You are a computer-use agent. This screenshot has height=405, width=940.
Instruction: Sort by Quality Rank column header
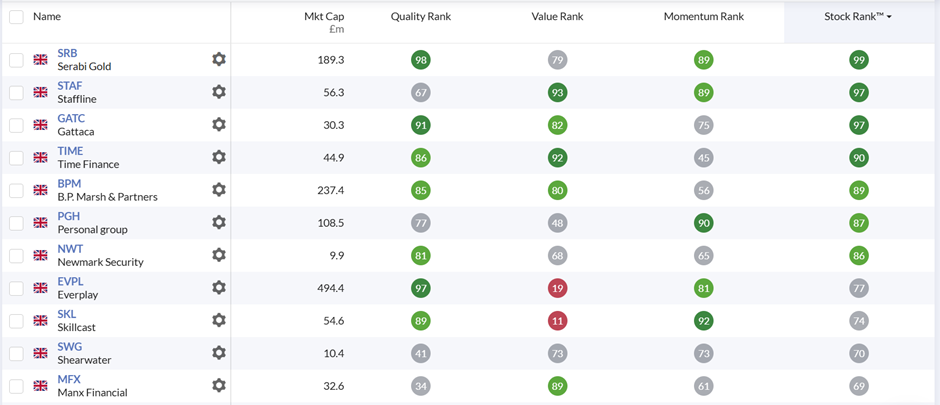coord(420,17)
